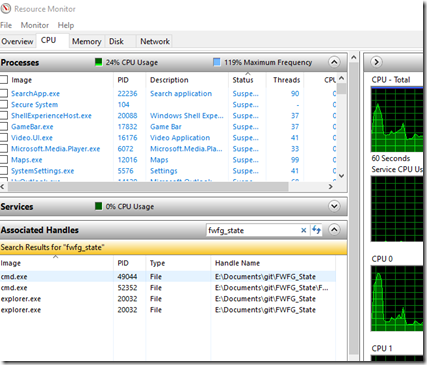The width and height of the screenshot is (427, 365).
Task: Click main pane vertical scroll up arrow
Action: point(354,58)
